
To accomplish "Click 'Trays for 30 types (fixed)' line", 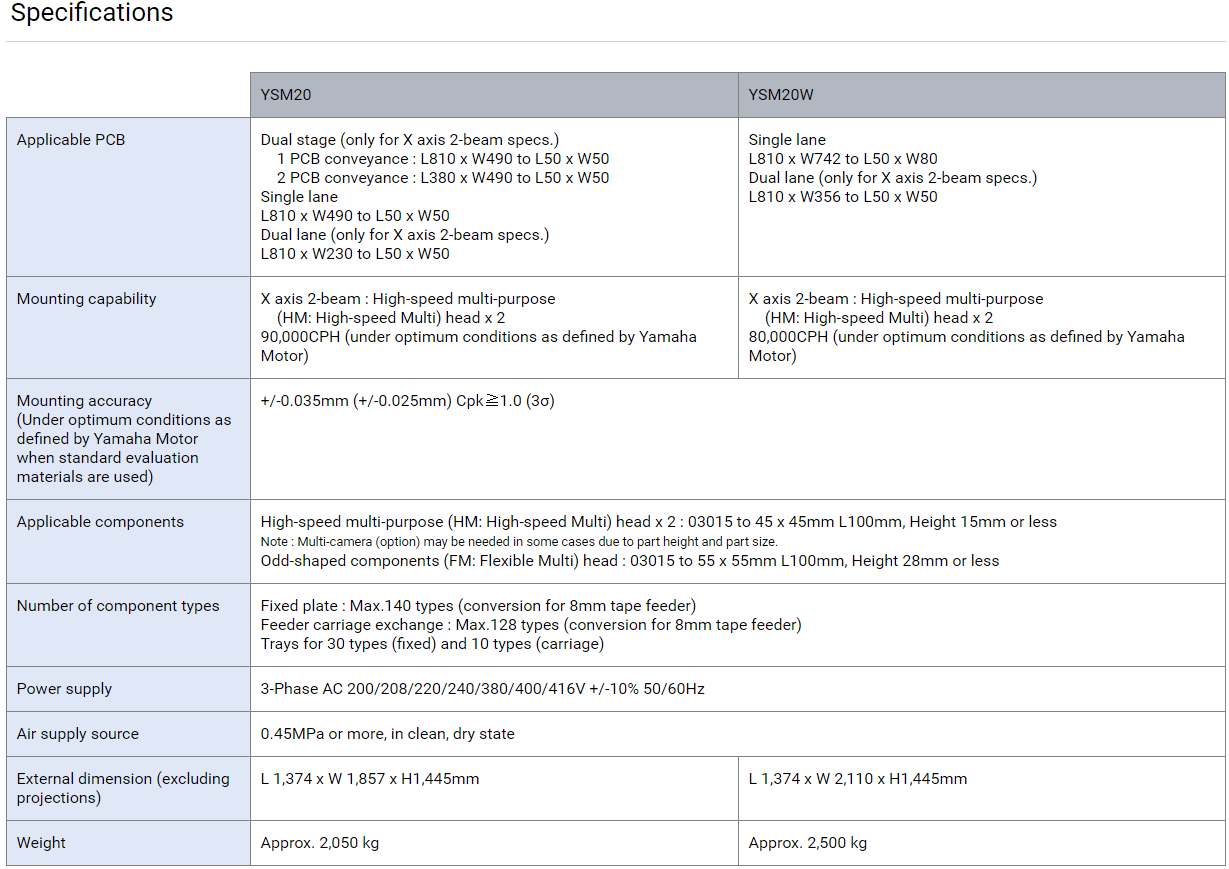I will pos(432,644).
